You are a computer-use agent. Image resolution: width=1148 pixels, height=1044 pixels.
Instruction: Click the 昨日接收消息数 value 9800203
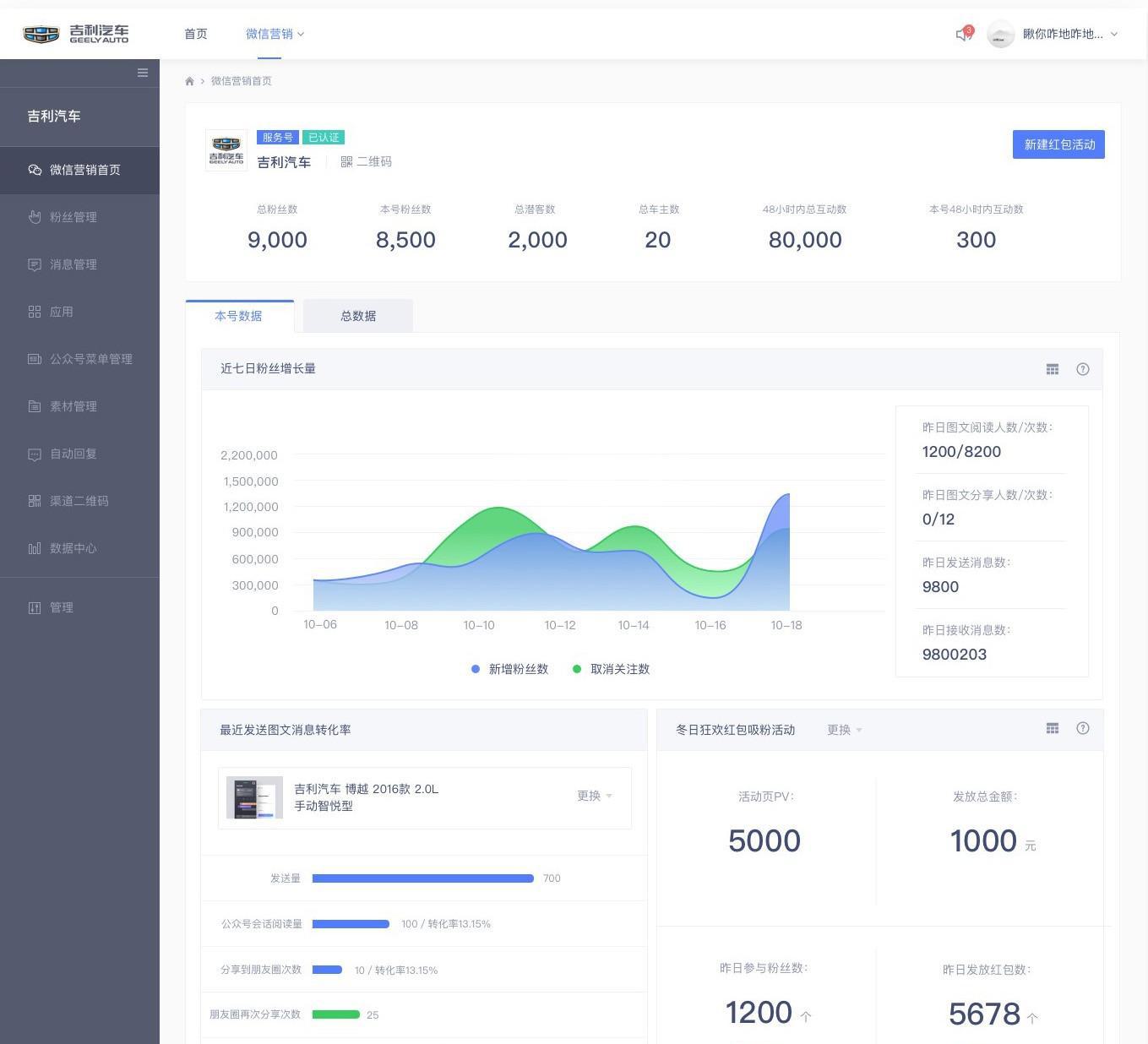click(x=955, y=655)
